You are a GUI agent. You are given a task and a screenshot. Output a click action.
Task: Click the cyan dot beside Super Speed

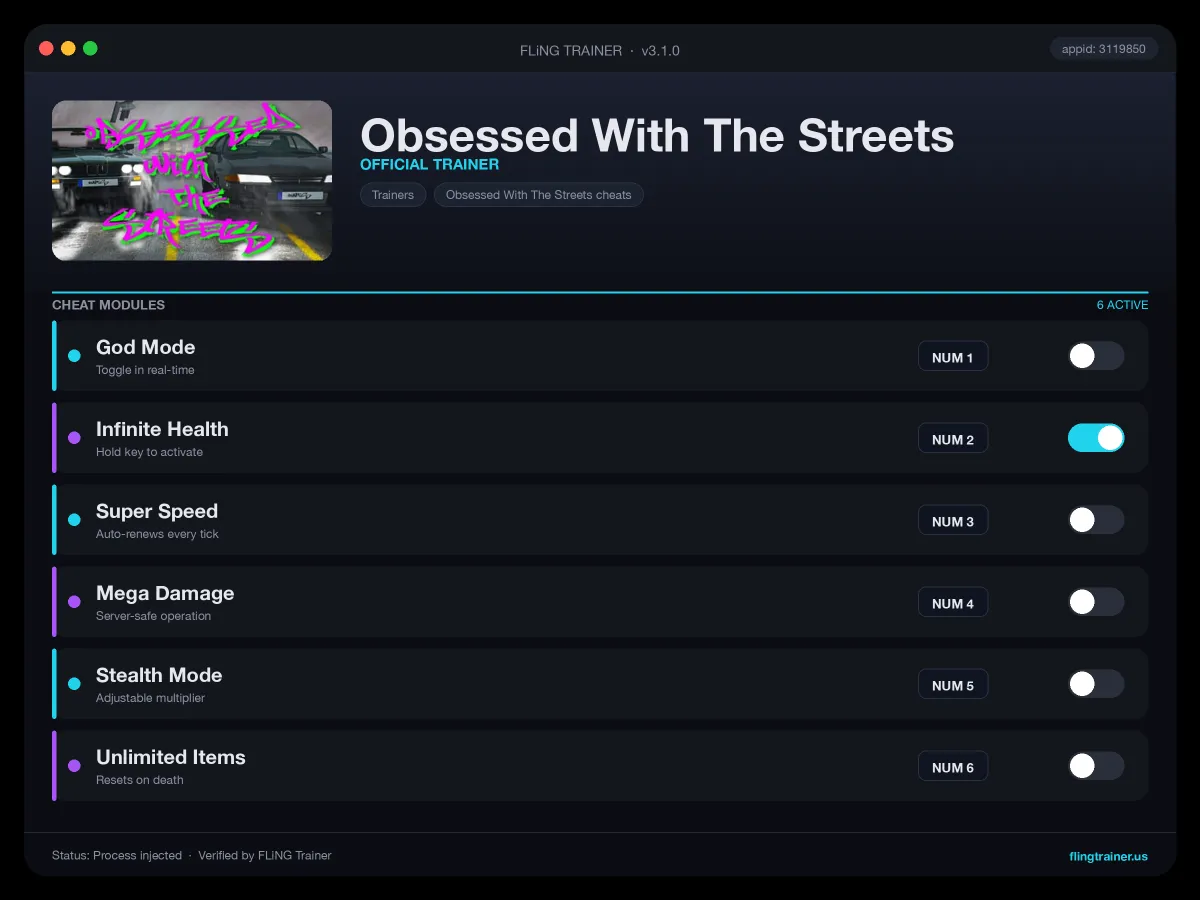click(x=74, y=520)
